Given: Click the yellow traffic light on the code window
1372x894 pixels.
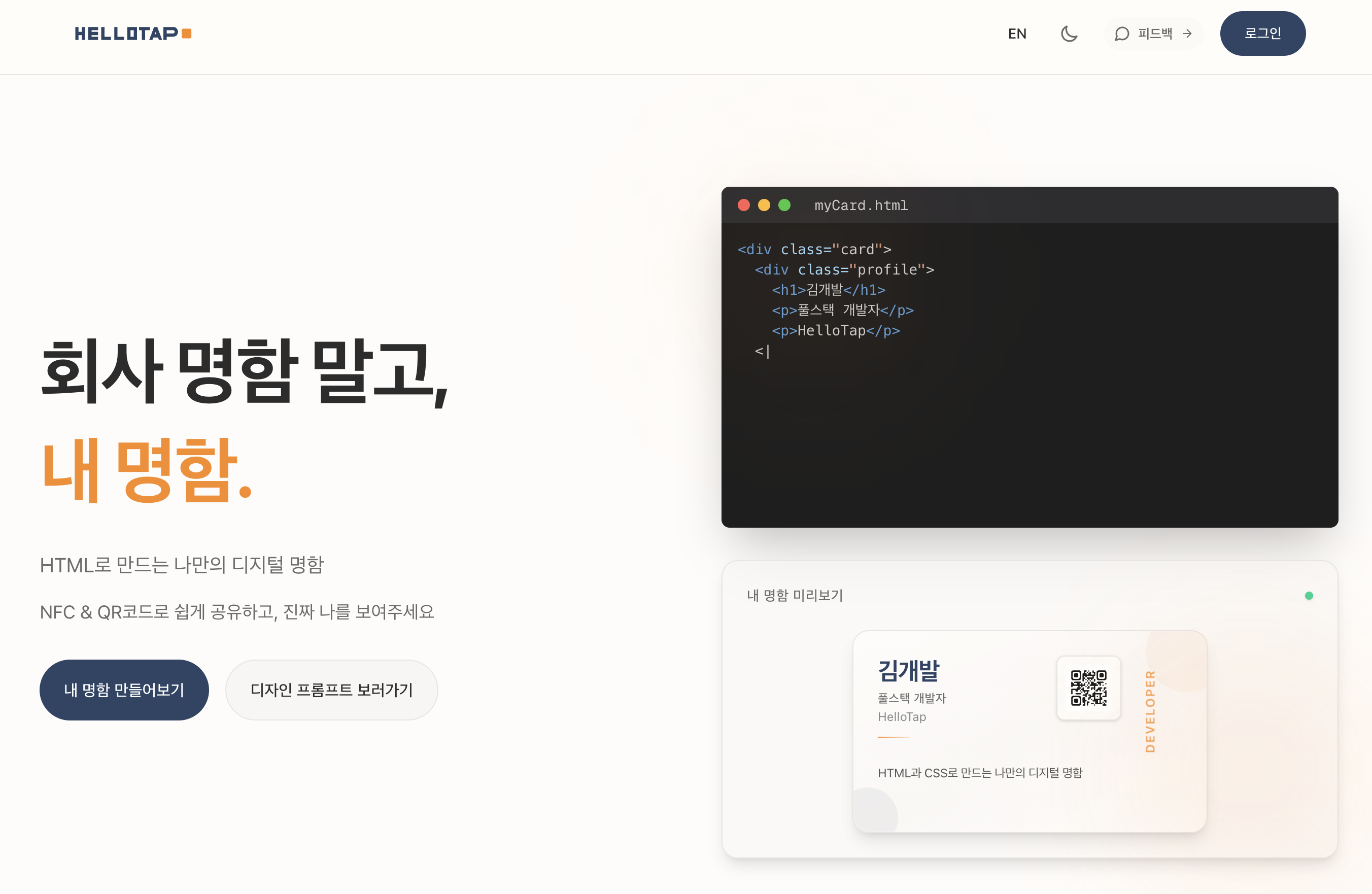Looking at the screenshot, I should (x=765, y=205).
